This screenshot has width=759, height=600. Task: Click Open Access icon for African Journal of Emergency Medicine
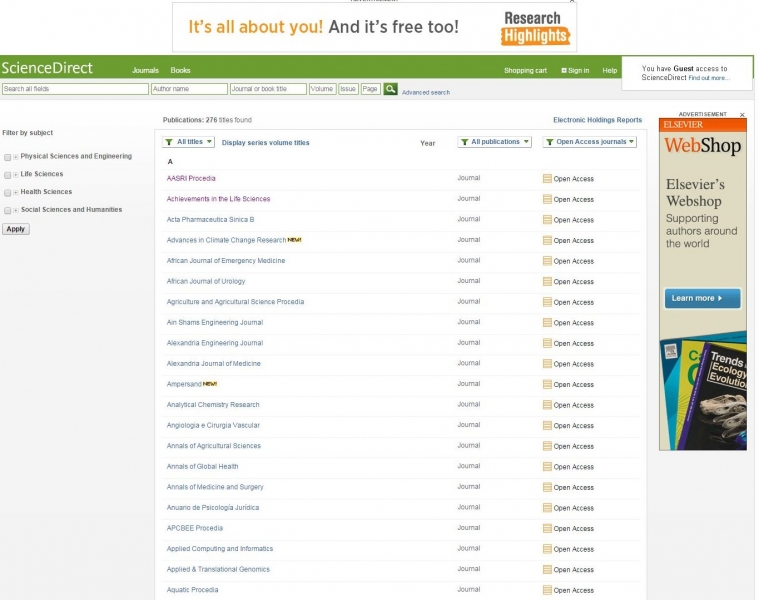tap(547, 261)
